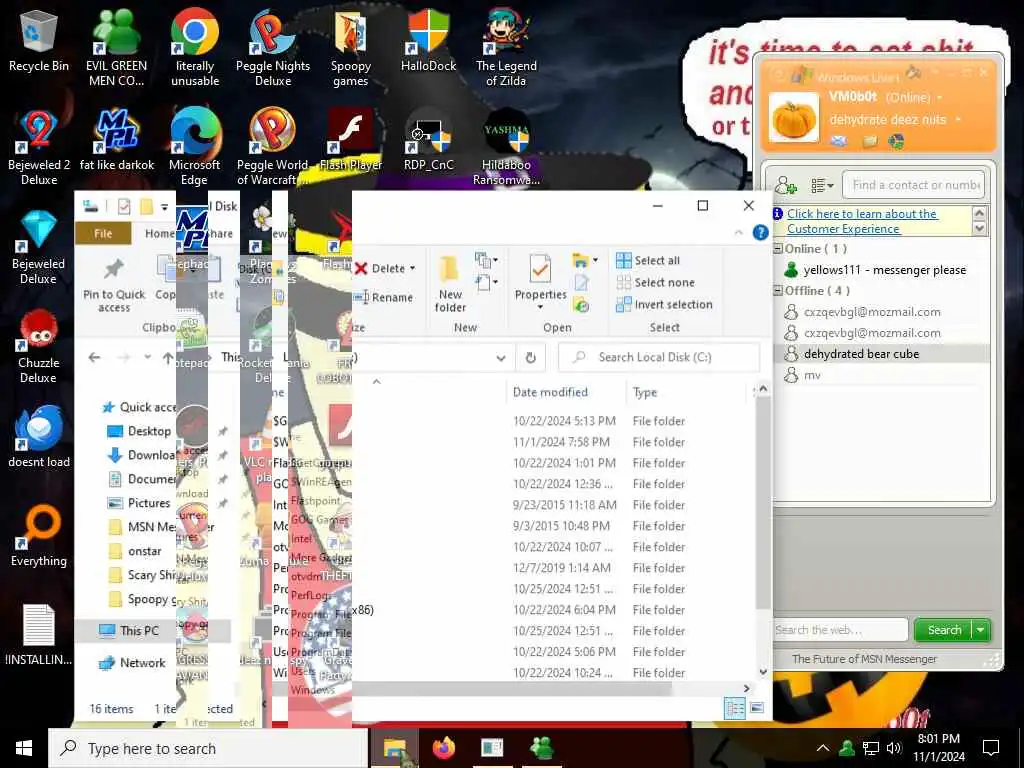
Task: Expand the Easy access dropdown in ribbon
Action: click(487, 283)
